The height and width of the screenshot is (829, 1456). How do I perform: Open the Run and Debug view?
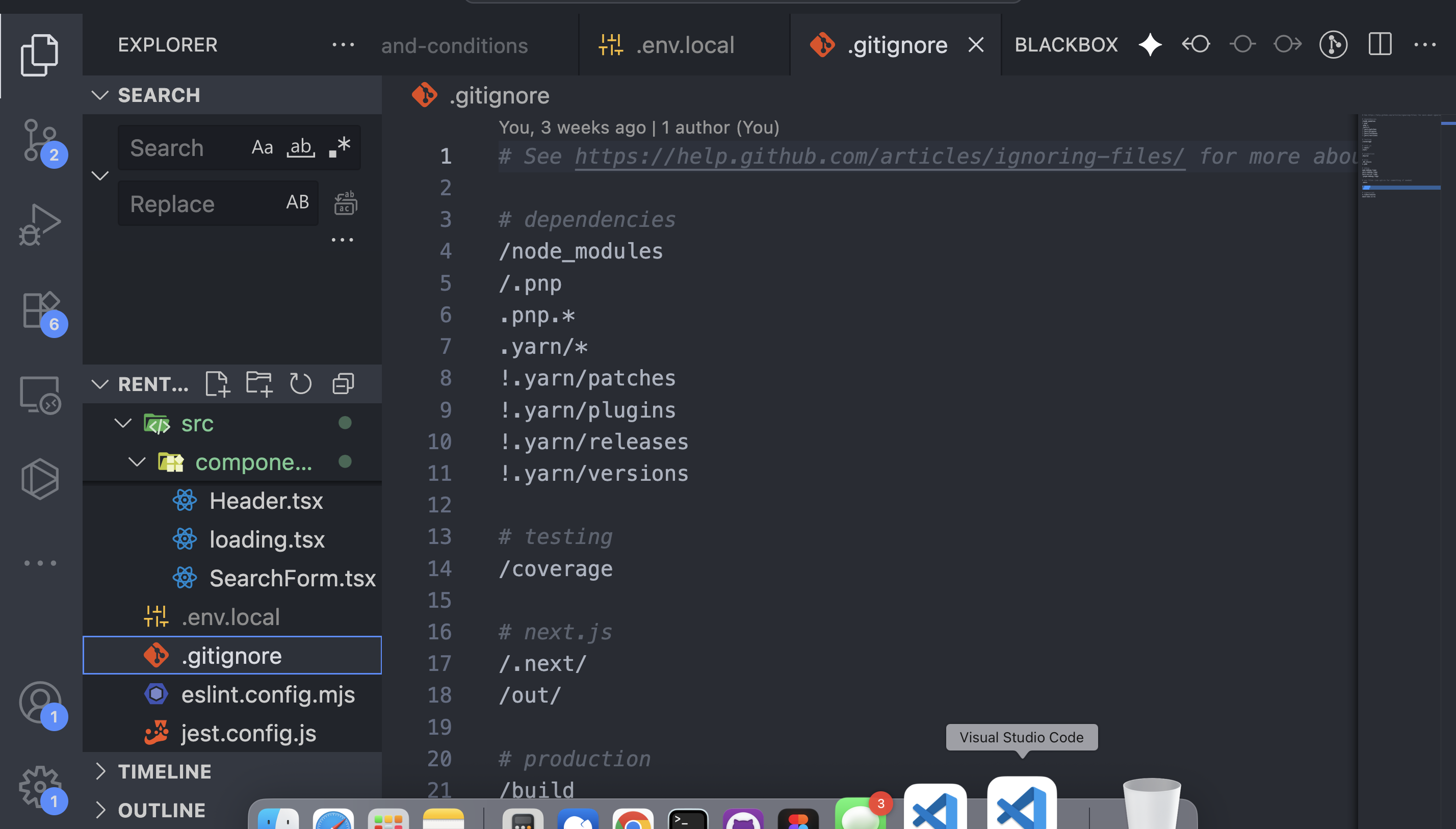click(x=40, y=224)
